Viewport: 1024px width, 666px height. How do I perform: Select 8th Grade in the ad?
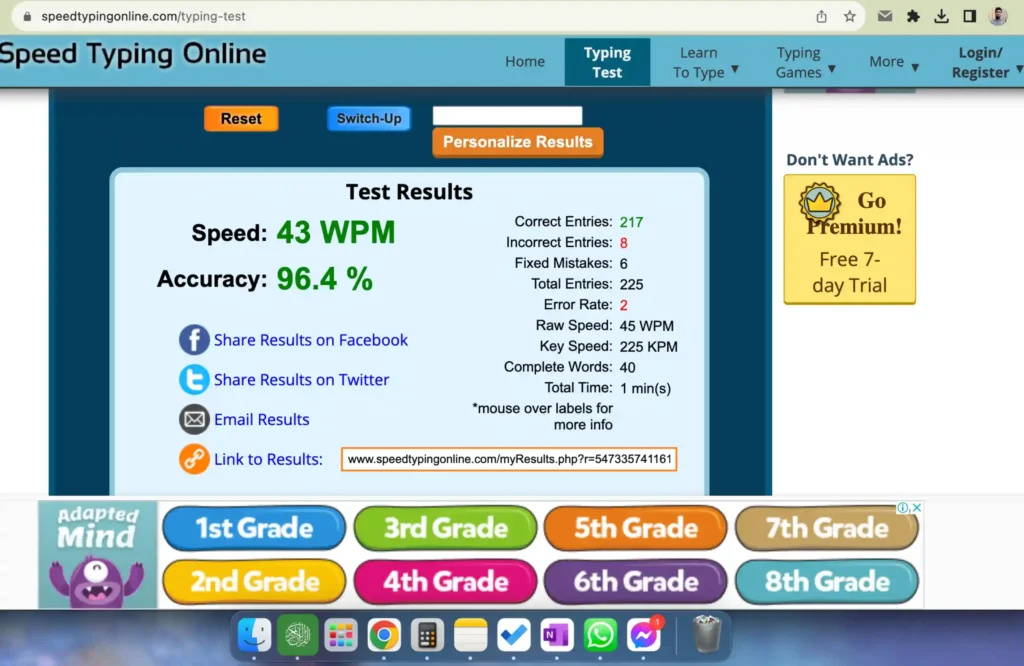click(x=827, y=581)
